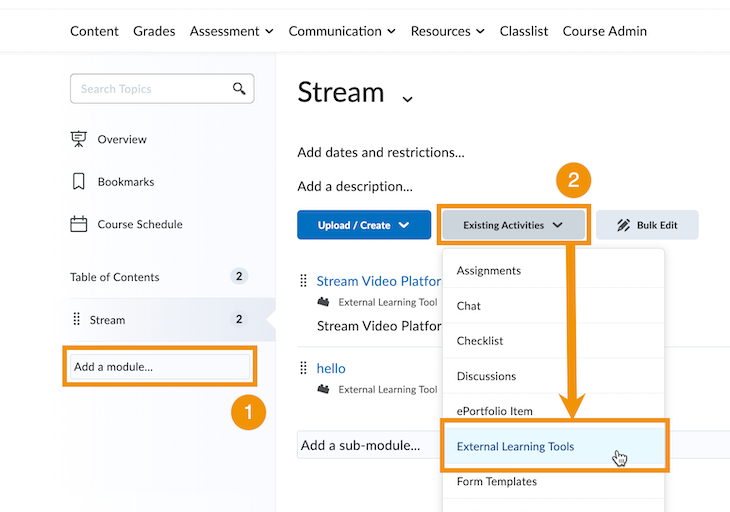
Task: Grab the drag handle beside Stream module
Action: click(77, 320)
